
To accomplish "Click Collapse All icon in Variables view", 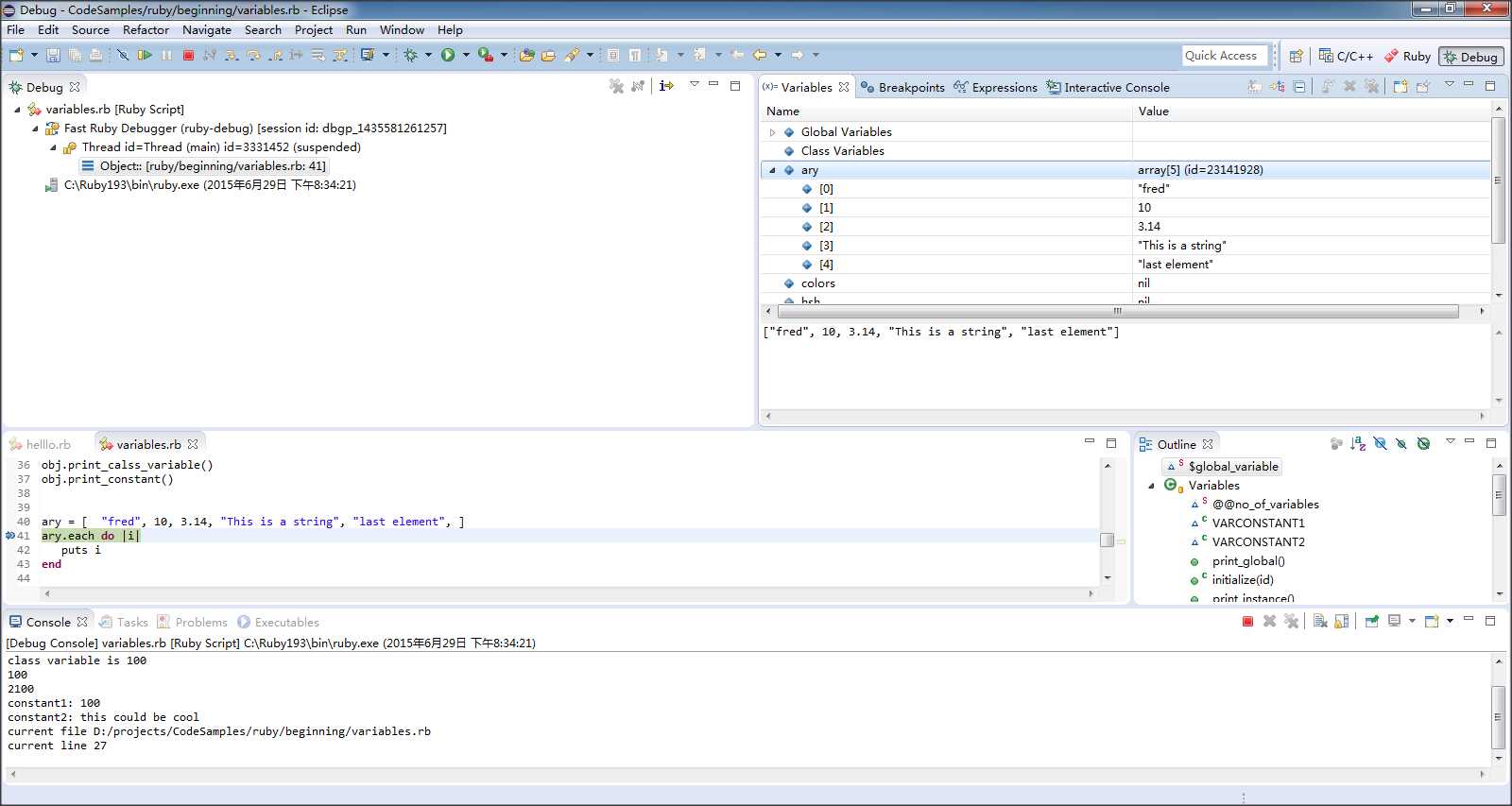I will [x=1299, y=87].
